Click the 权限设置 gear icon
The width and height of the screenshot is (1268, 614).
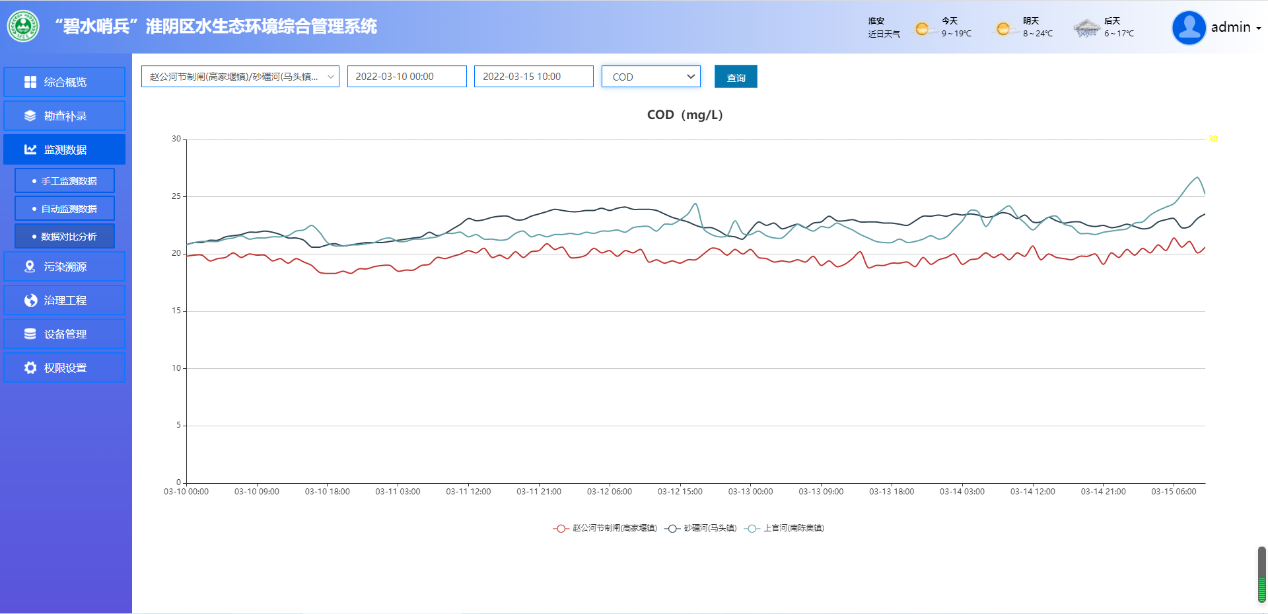coord(30,368)
